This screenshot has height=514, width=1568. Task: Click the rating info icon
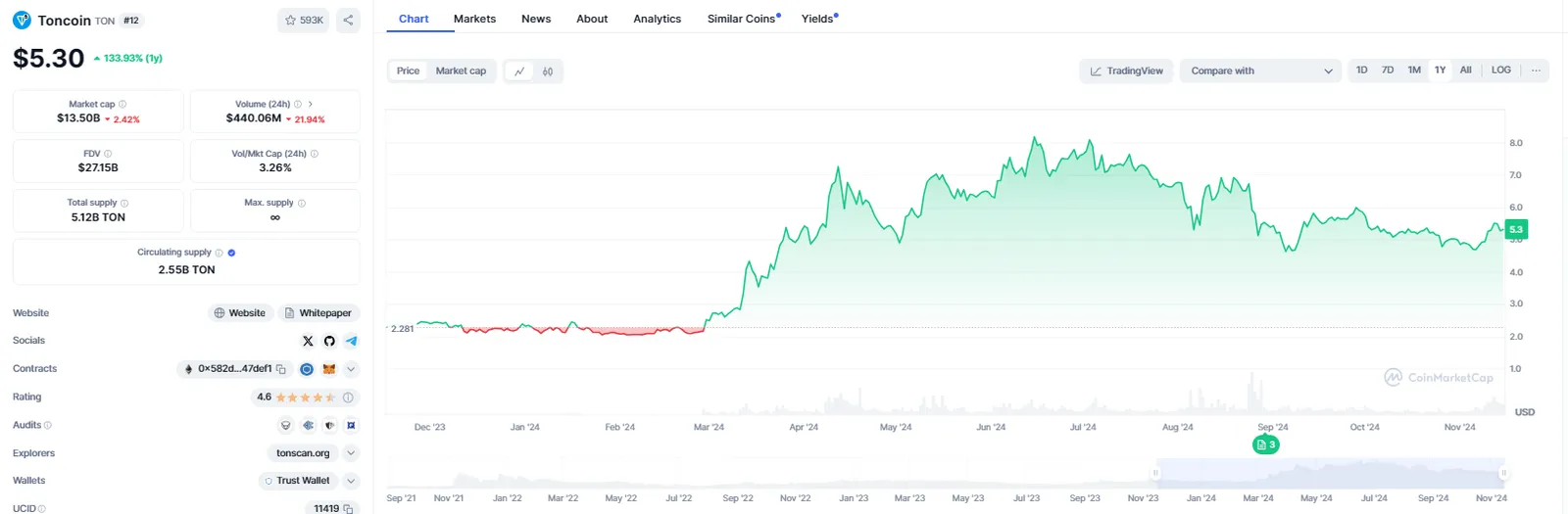(348, 397)
